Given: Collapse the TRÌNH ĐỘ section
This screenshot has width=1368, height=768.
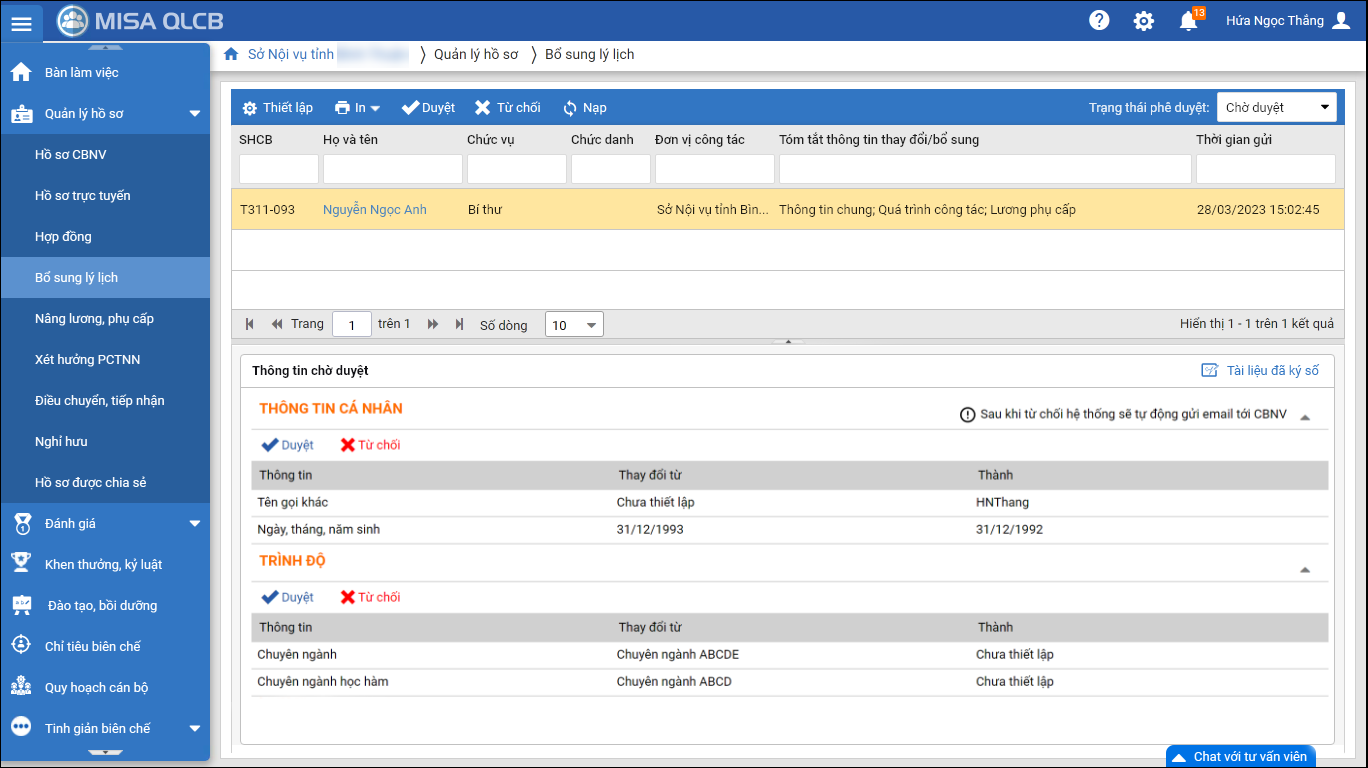Looking at the screenshot, I should 1305,570.
